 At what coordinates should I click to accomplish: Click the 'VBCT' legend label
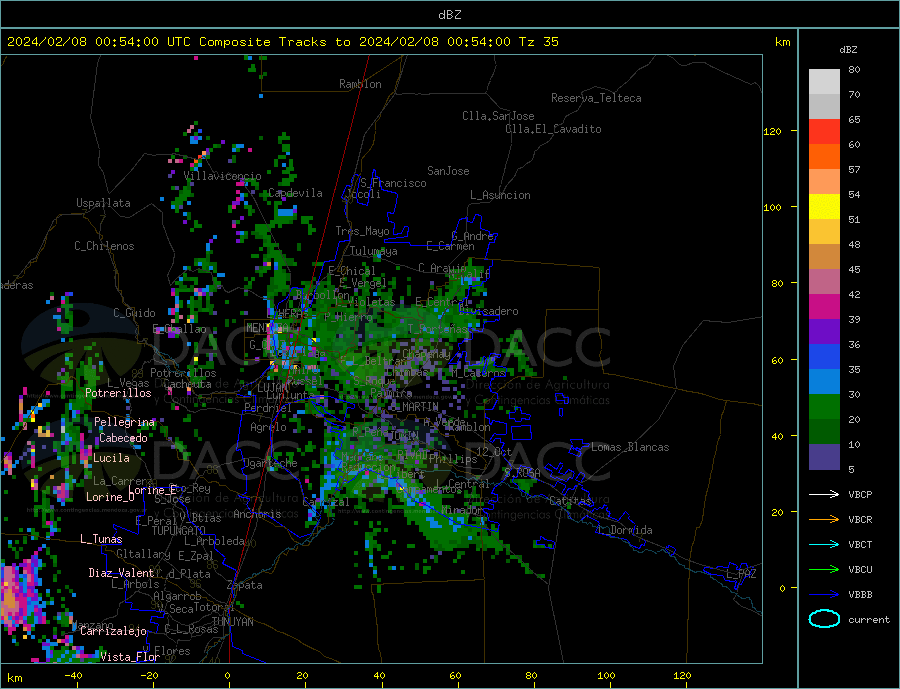coord(860,544)
